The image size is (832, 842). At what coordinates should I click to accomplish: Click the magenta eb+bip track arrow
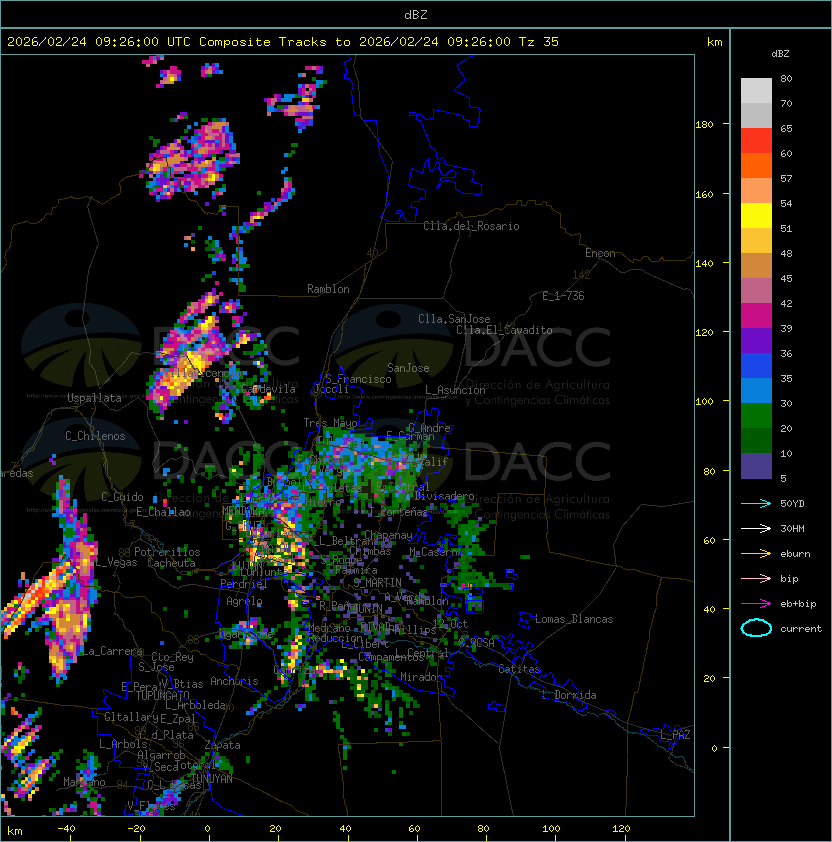pyautogui.click(x=756, y=604)
